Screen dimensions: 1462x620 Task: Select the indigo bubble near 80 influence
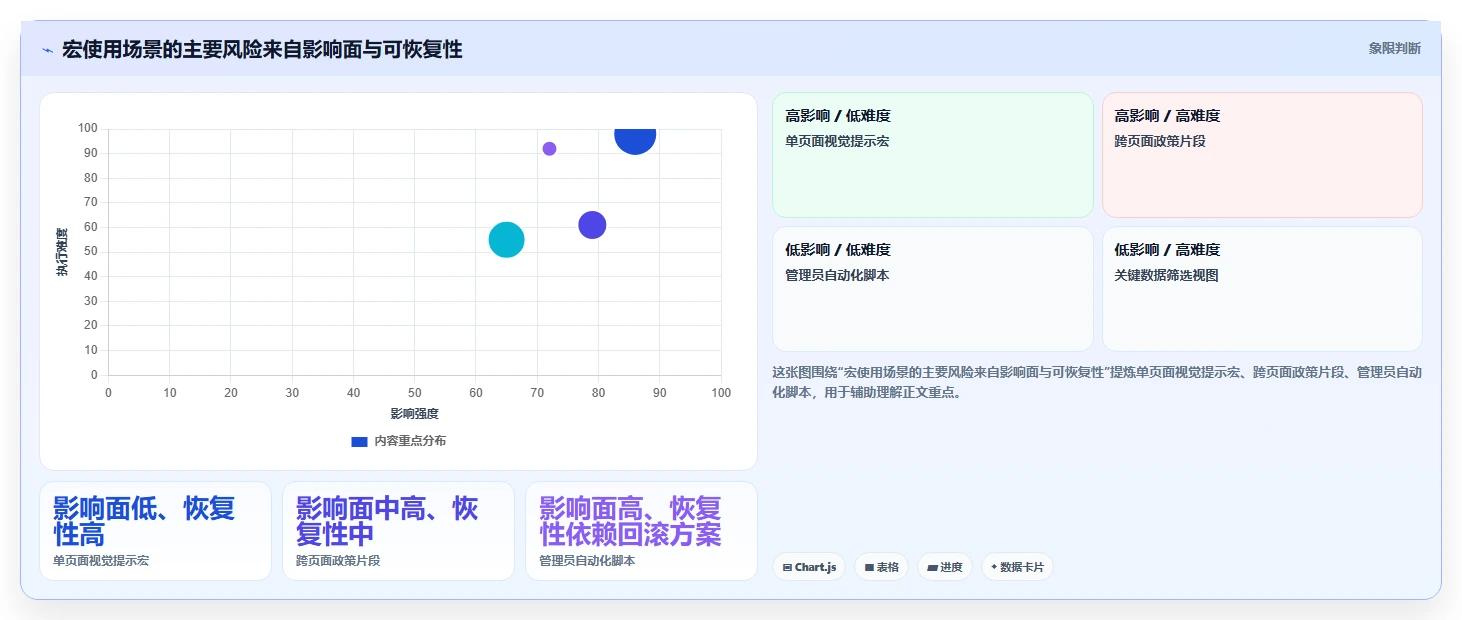[x=592, y=225]
